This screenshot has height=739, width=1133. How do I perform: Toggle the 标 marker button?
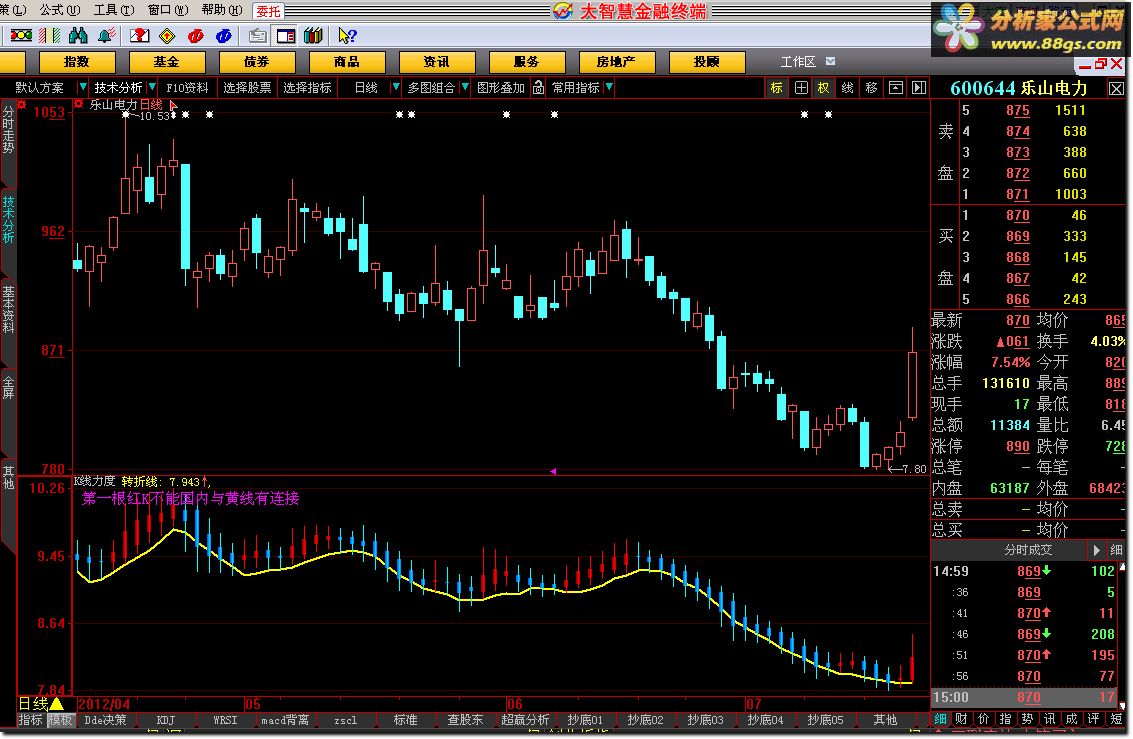[x=777, y=87]
